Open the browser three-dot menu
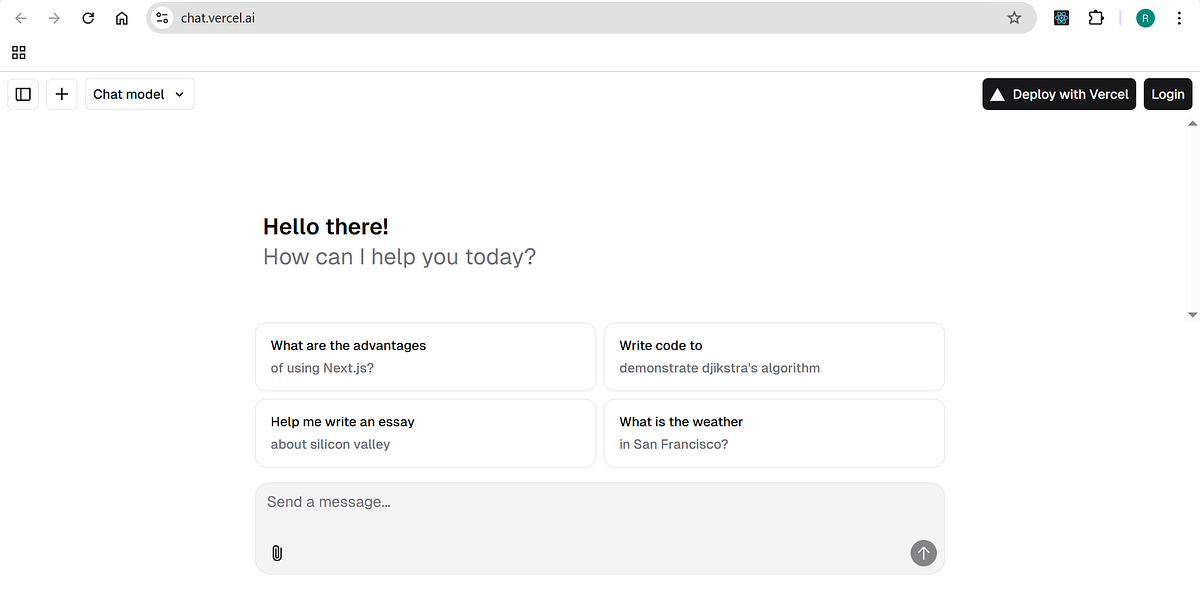1200x590 pixels. pyautogui.click(x=1180, y=17)
